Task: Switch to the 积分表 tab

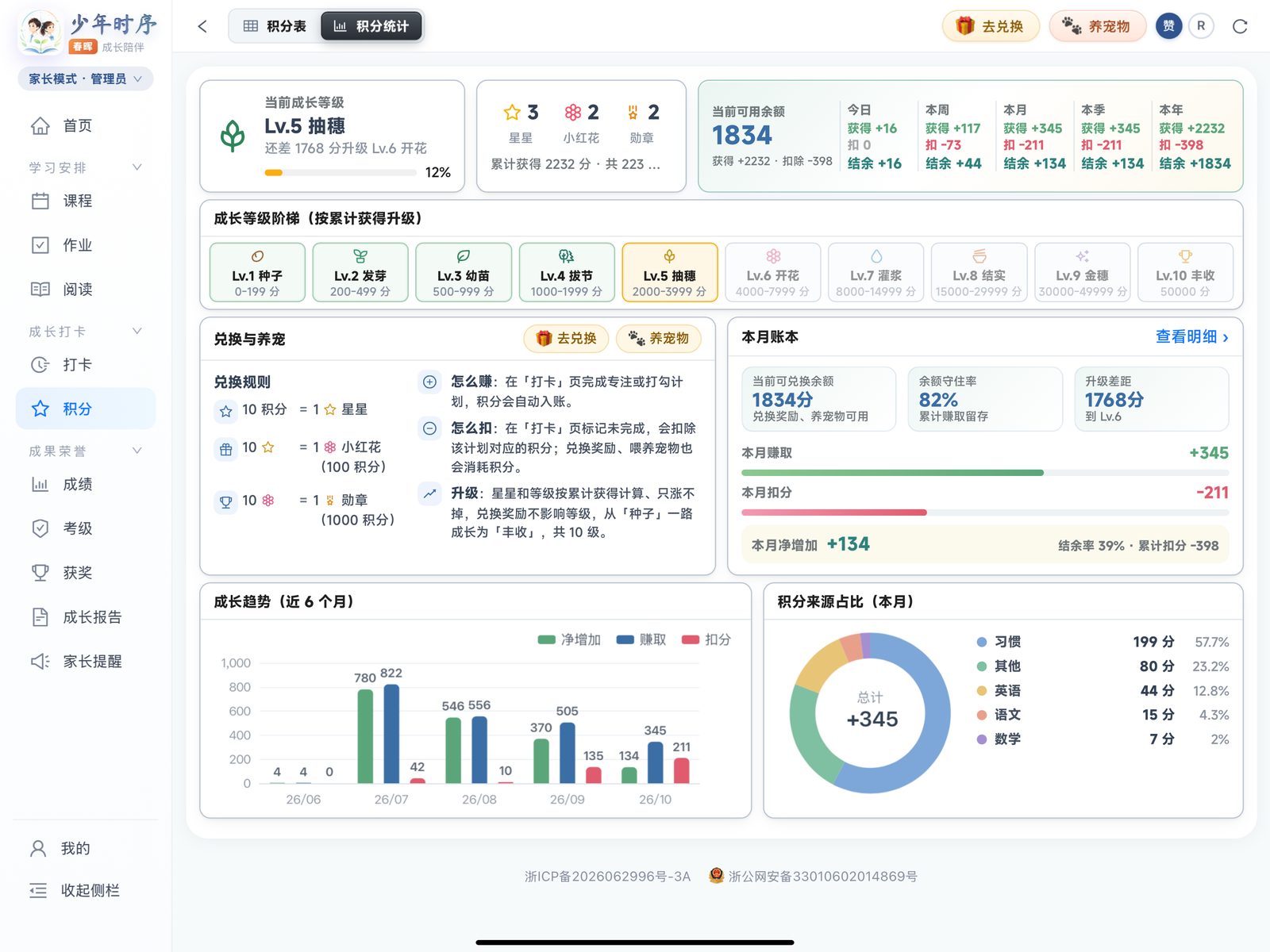Action: pos(275,26)
